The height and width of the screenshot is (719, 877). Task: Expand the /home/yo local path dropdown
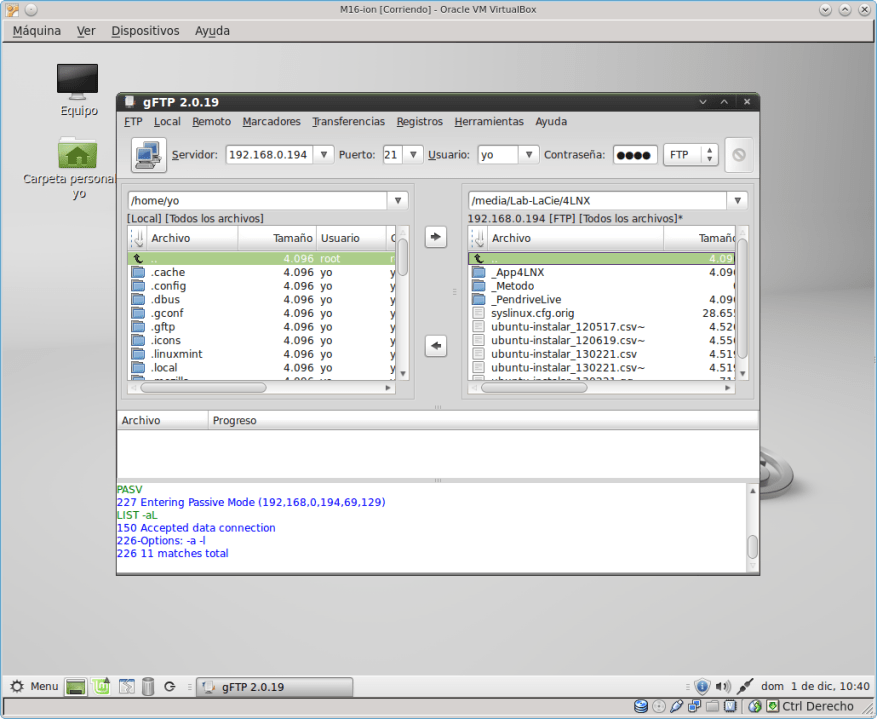point(397,200)
